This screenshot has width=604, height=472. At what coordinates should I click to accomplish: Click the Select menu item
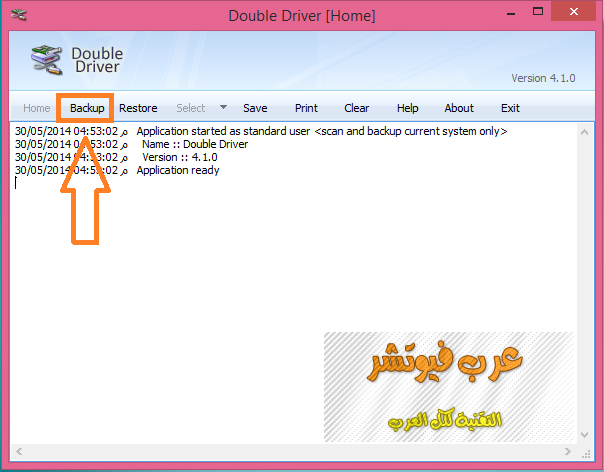tap(191, 108)
